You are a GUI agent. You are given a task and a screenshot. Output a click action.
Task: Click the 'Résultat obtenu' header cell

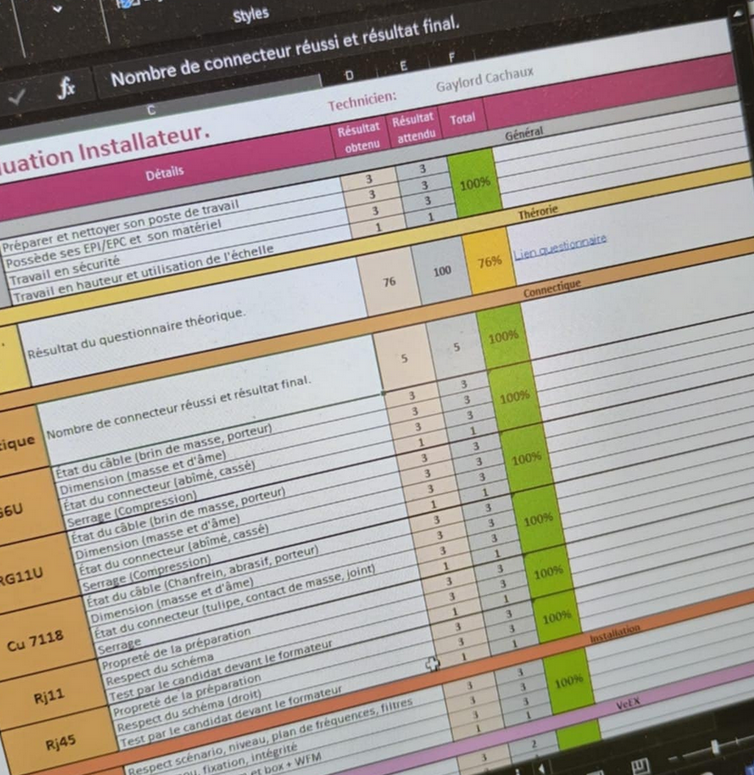click(360, 137)
